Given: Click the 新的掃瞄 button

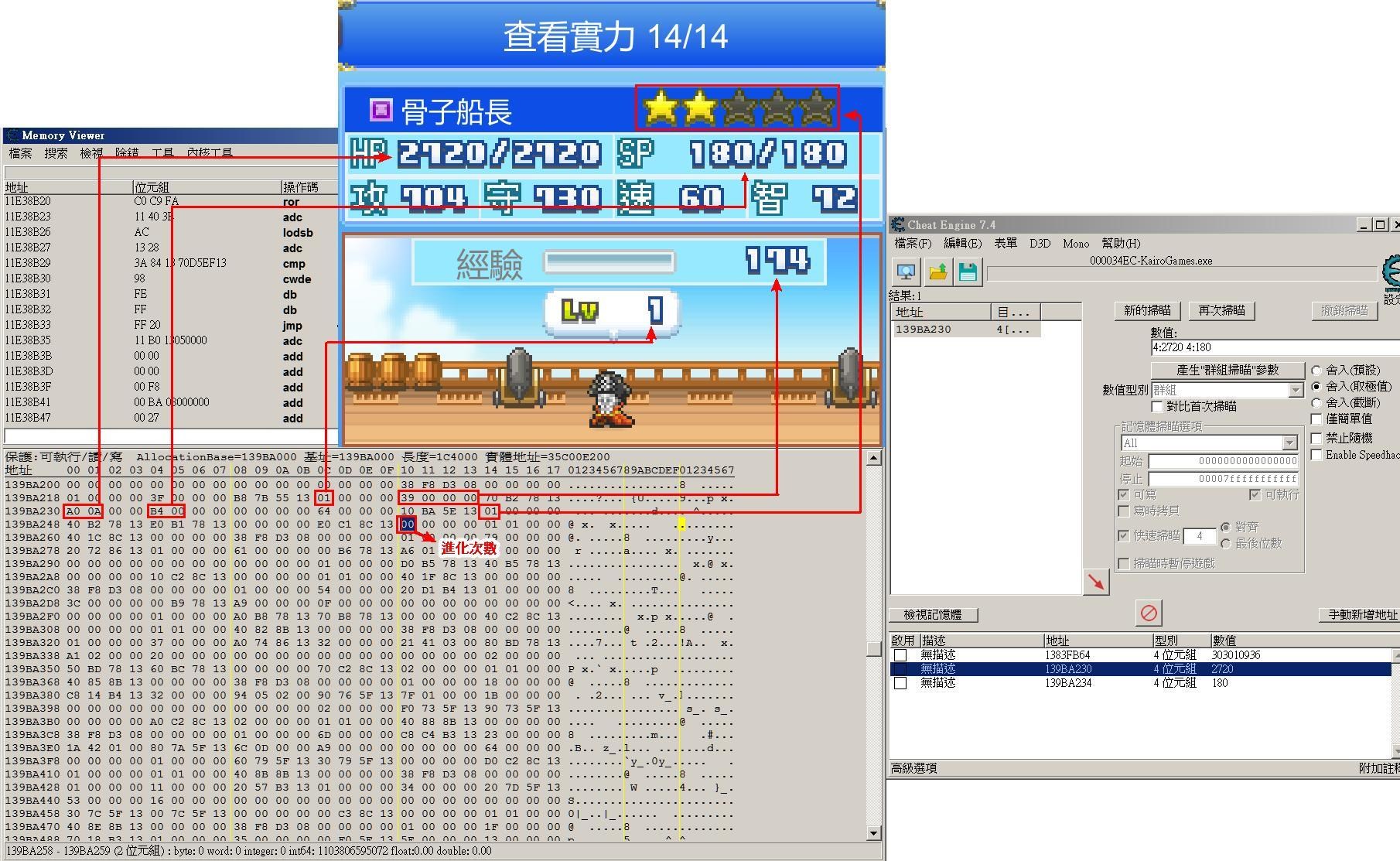Looking at the screenshot, I should click(x=1147, y=310).
